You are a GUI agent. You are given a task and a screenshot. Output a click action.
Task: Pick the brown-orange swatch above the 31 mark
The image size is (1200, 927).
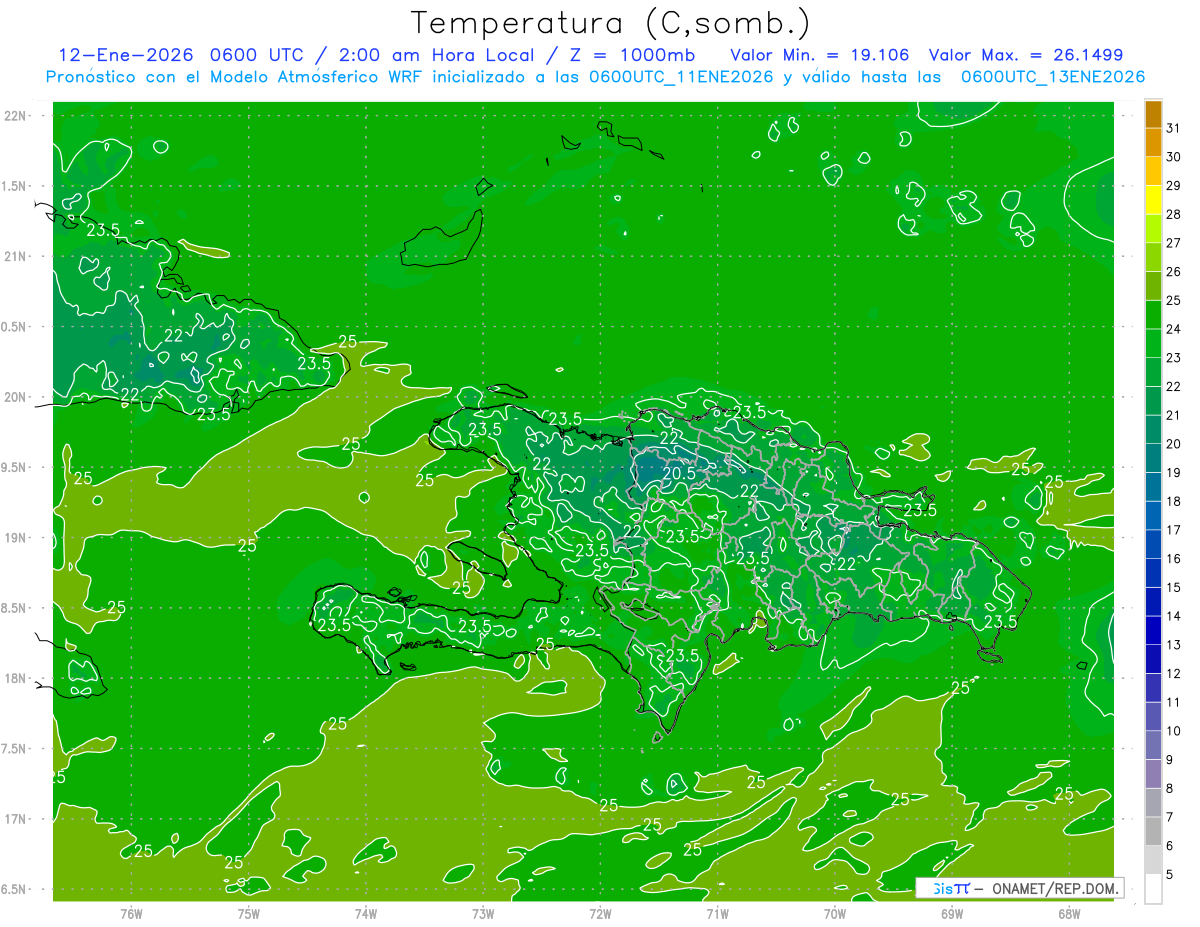tap(1153, 114)
